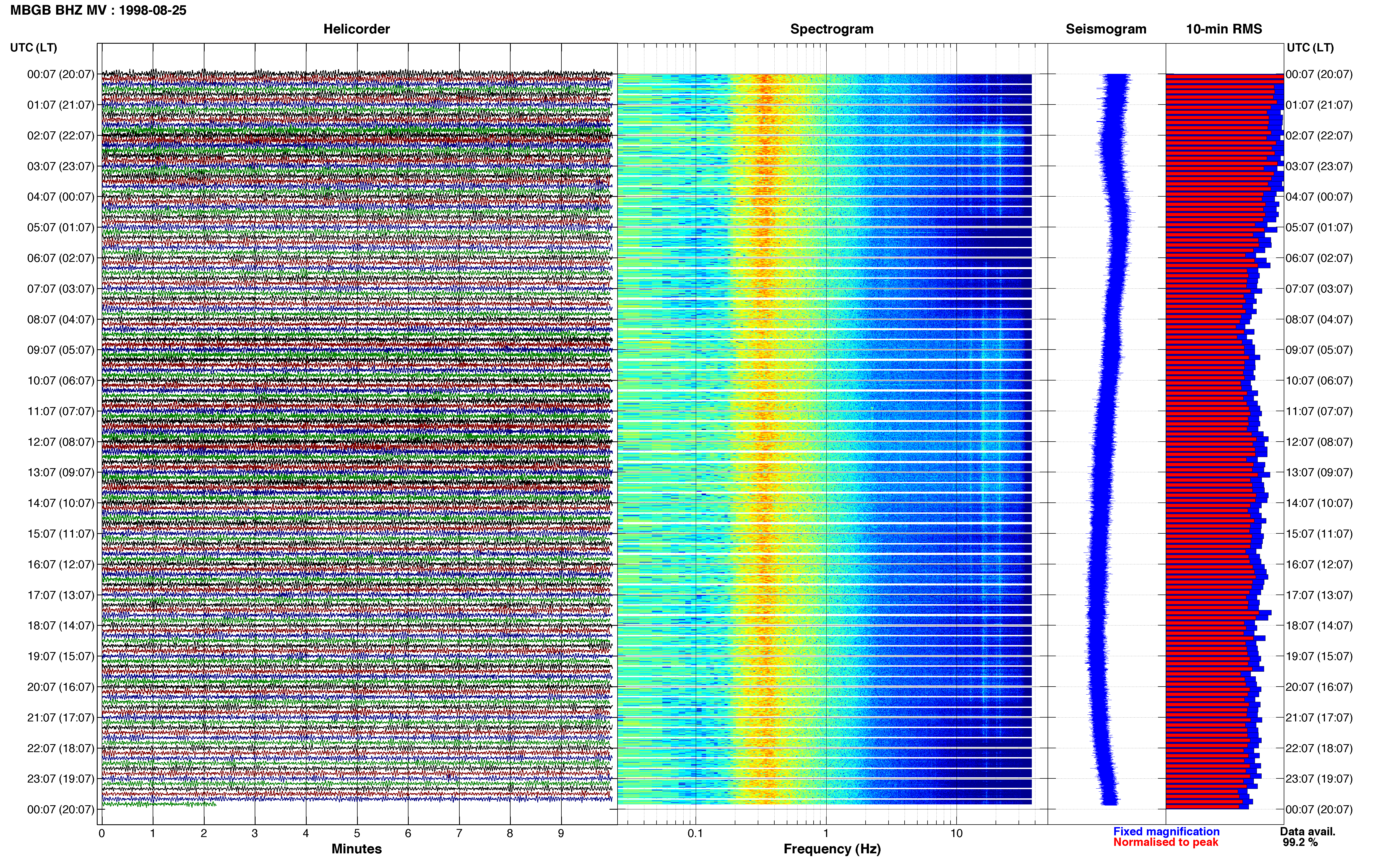Click '14:07 (10:07)' on the left time axis
The image size is (1388, 868).
(x=61, y=504)
